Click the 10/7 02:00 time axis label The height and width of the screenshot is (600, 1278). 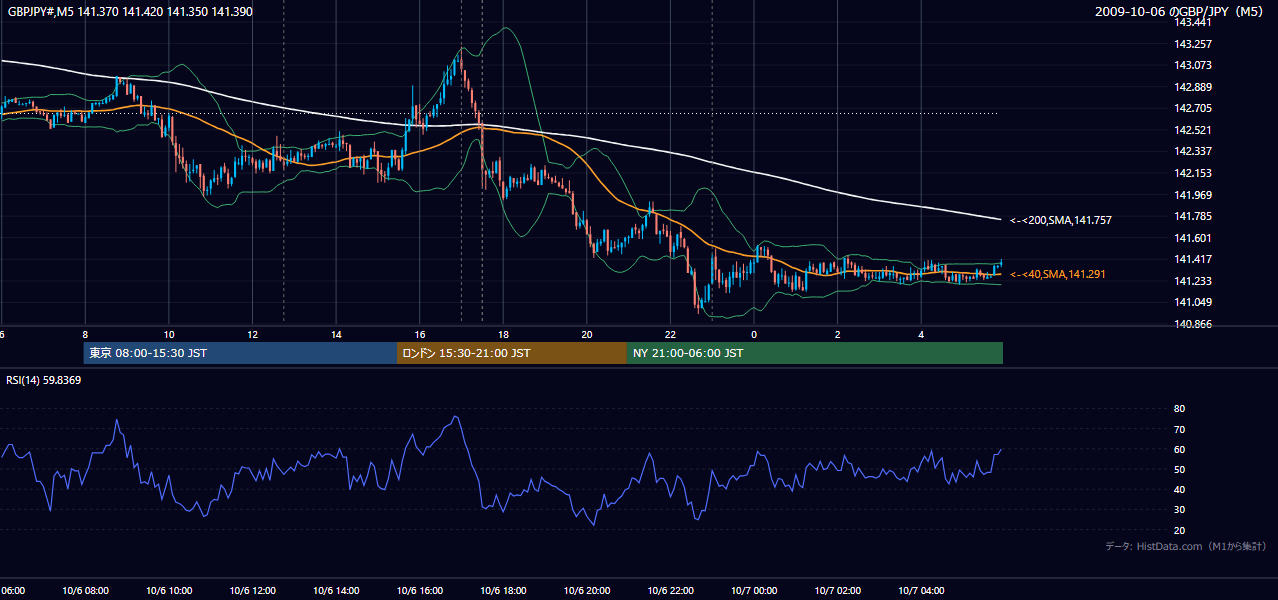pyautogui.click(x=837, y=591)
